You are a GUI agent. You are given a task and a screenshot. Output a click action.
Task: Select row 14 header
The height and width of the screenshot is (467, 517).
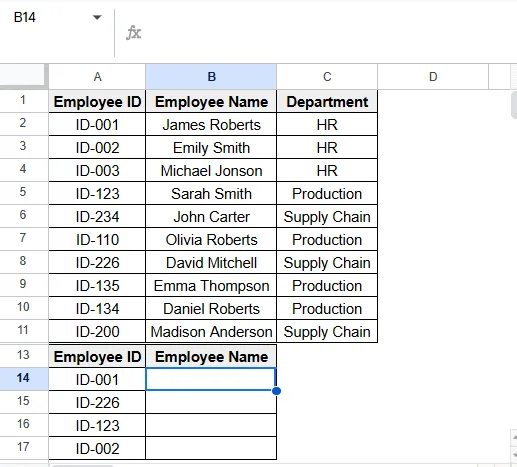(x=23, y=378)
